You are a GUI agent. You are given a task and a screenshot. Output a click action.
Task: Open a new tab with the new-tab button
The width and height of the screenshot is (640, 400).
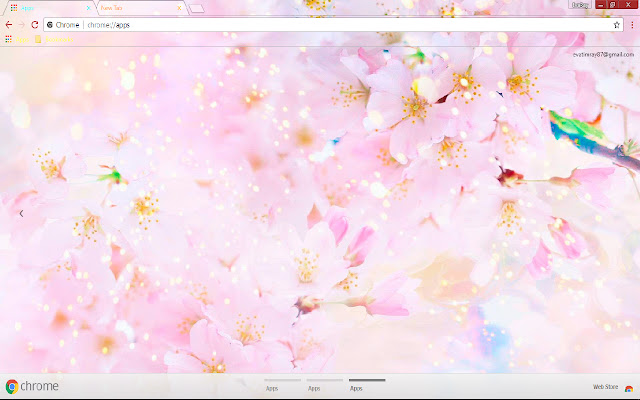click(197, 9)
